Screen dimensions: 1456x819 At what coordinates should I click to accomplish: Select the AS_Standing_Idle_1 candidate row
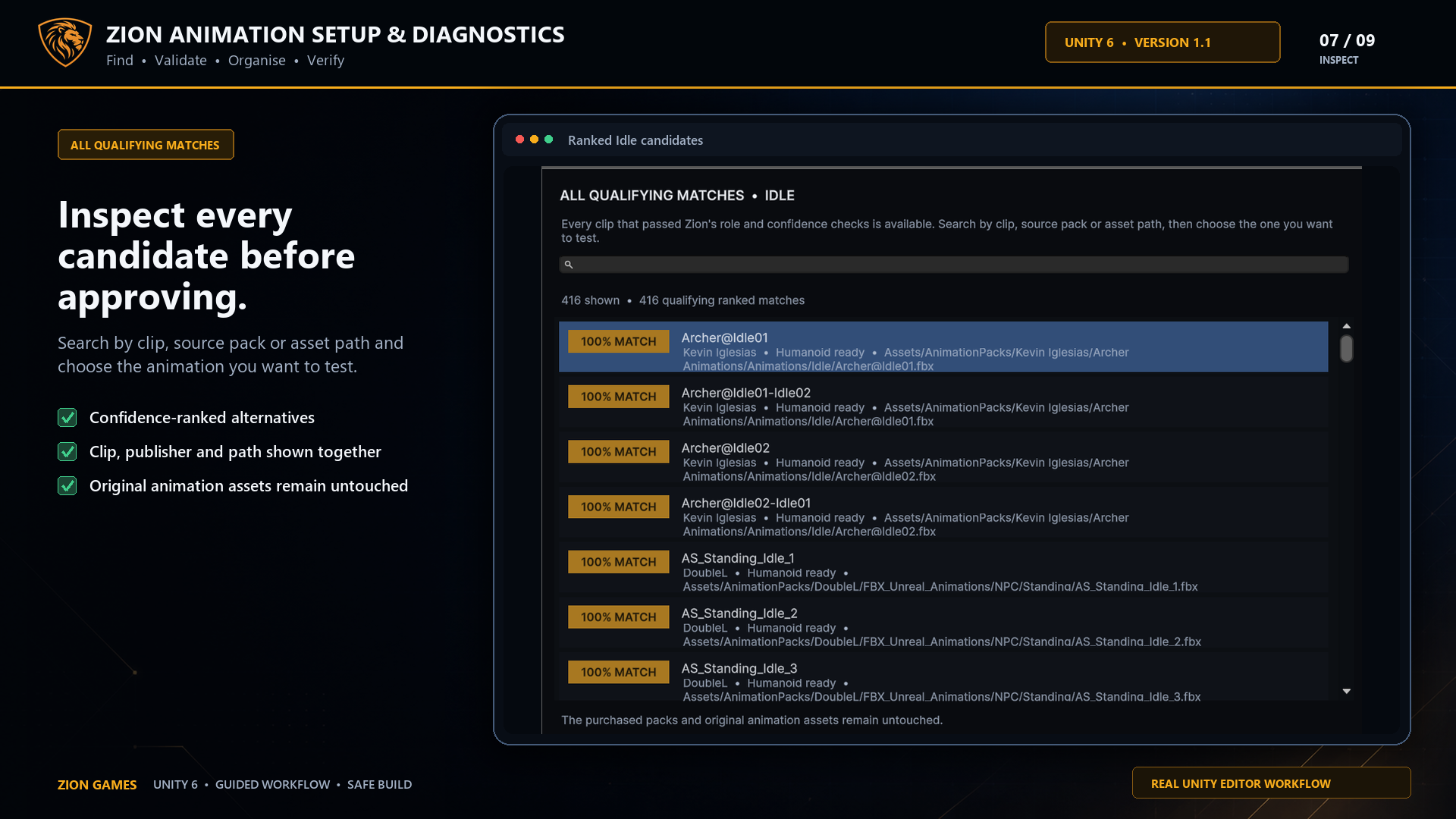(x=943, y=568)
